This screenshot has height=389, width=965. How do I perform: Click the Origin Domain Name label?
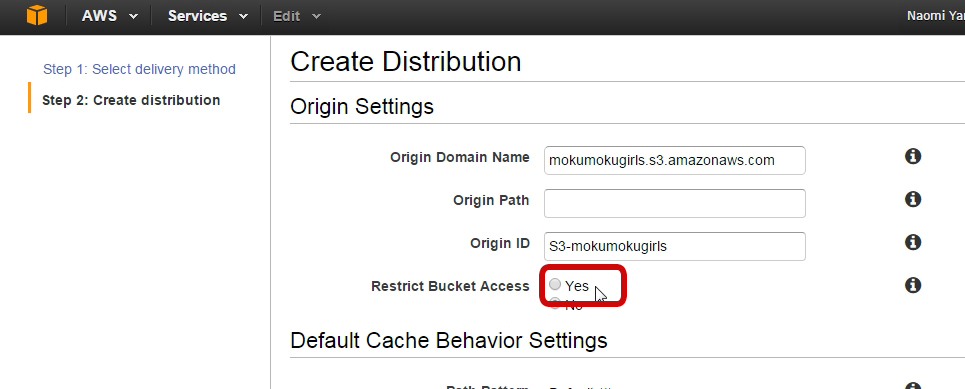[x=460, y=157]
